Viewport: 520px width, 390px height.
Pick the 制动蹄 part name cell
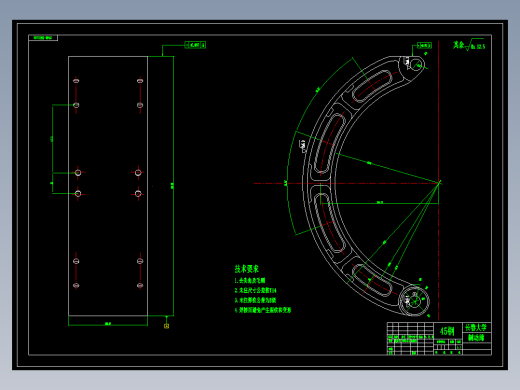476,337
